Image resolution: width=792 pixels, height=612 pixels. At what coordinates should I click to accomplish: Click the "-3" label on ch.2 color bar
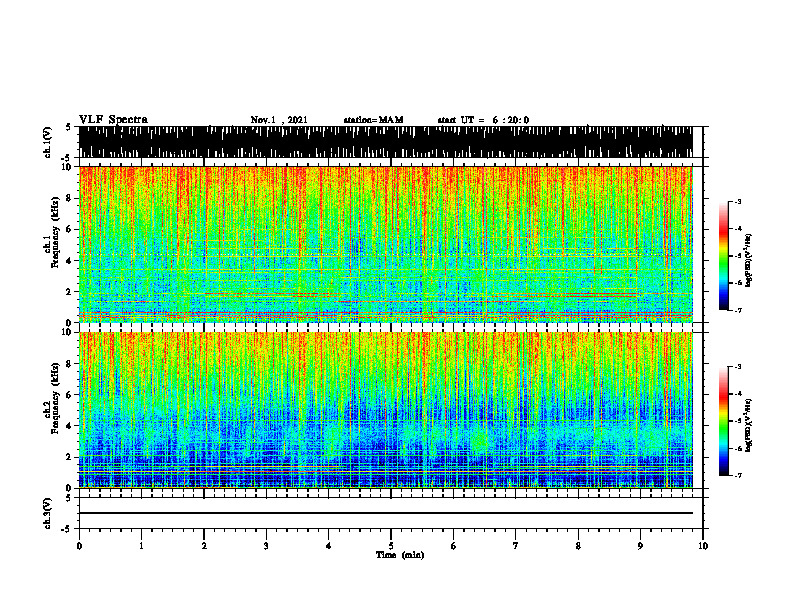coord(737,367)
